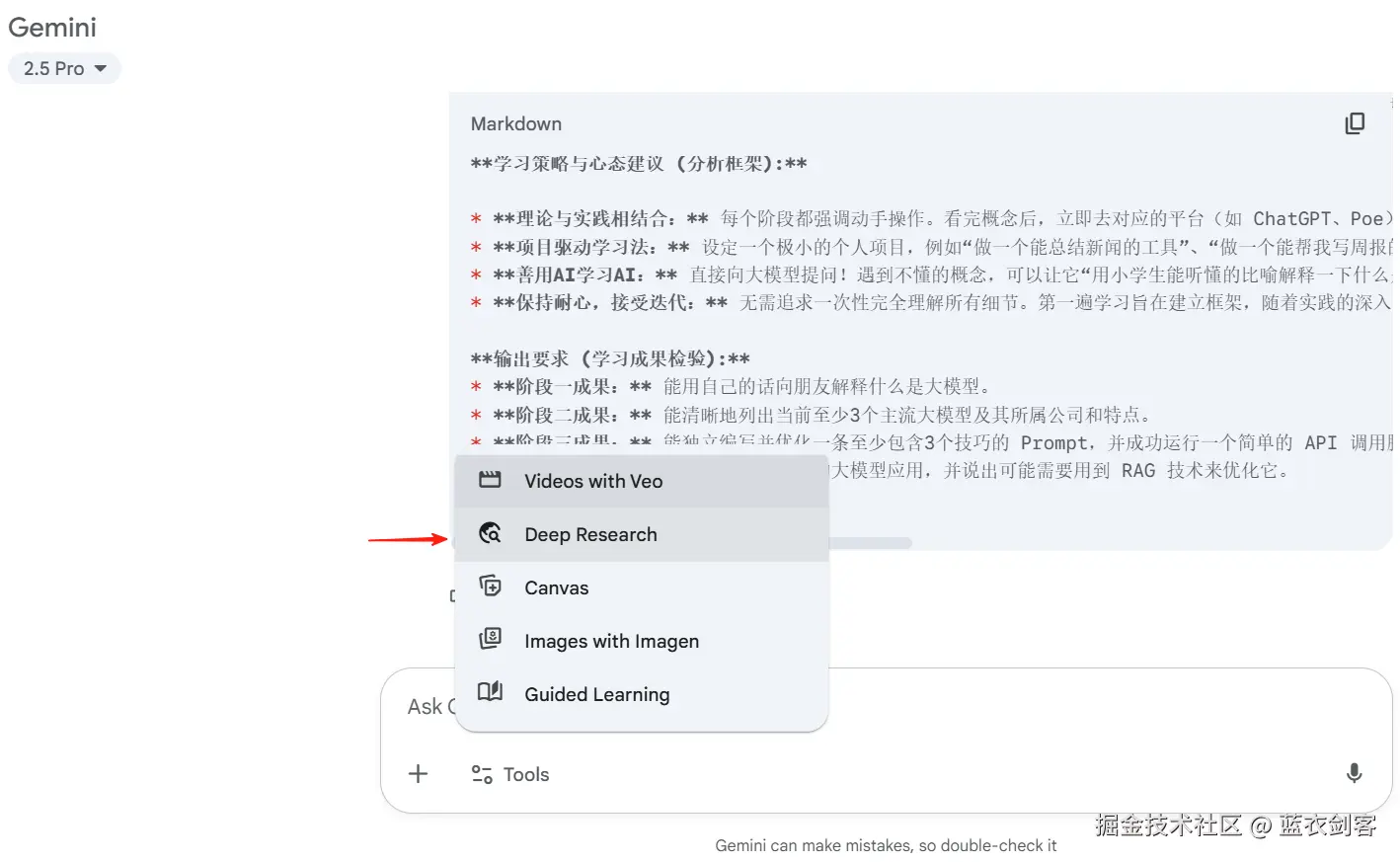1400x862 pixels.
Task: Open the 2.5 Pro model dropdown
Action: (x=64, y=68)
